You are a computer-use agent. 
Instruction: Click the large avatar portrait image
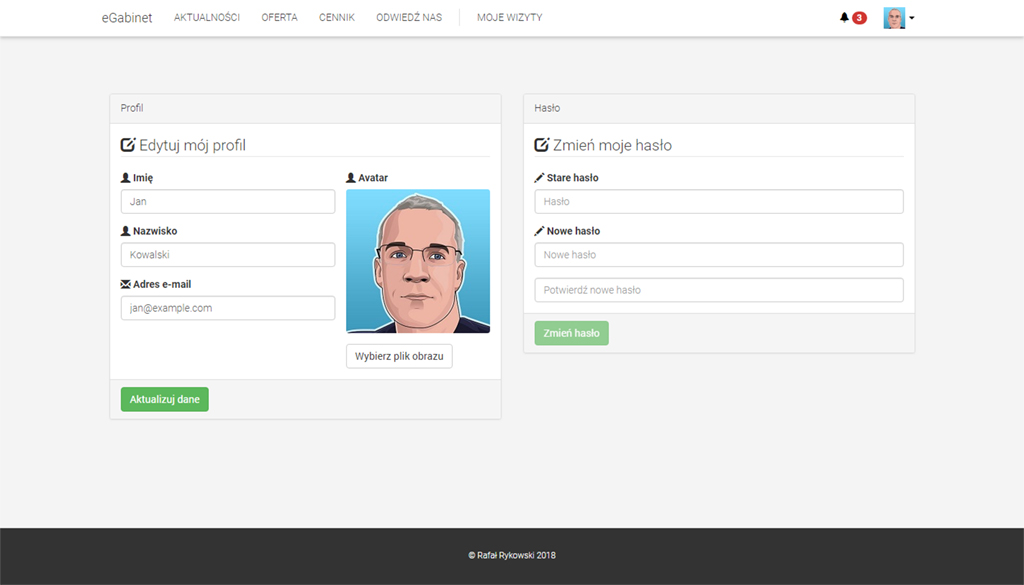pyautogui.click(x=418, y=261)
